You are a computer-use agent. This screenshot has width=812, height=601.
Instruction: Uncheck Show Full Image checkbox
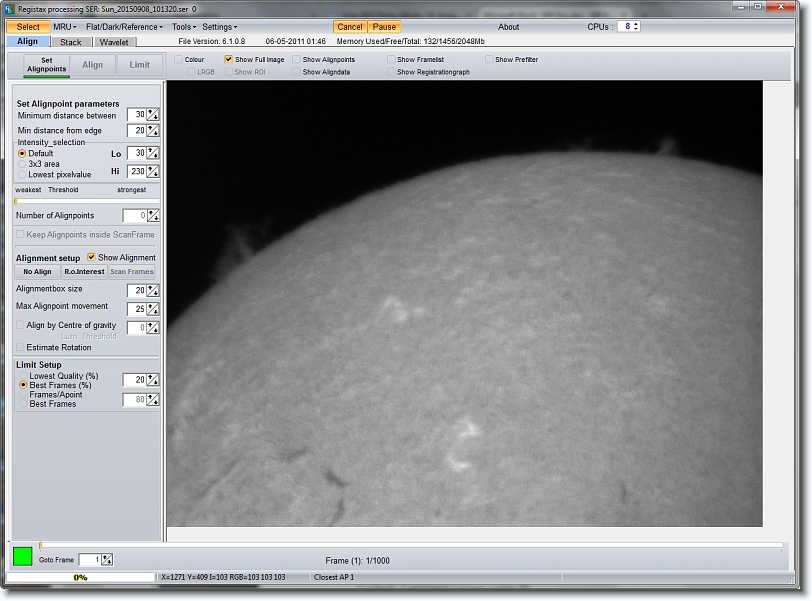[x=228, y=60]
